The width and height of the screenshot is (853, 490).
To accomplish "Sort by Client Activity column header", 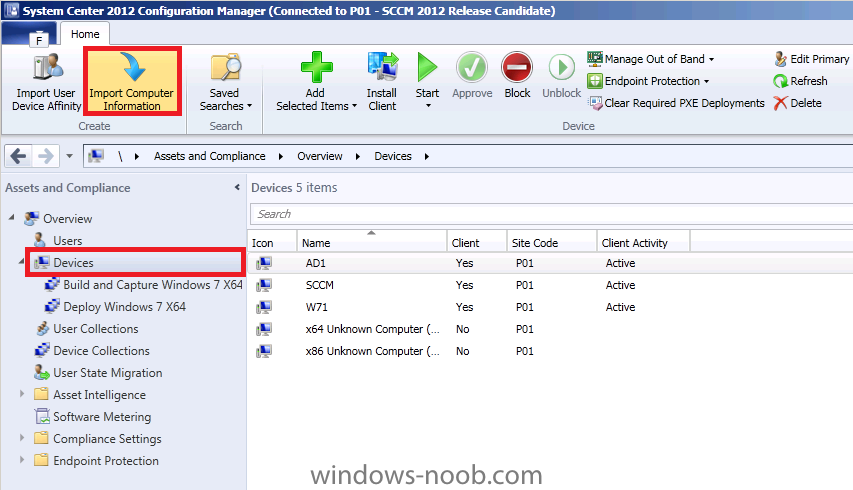I will coord(643,242).
